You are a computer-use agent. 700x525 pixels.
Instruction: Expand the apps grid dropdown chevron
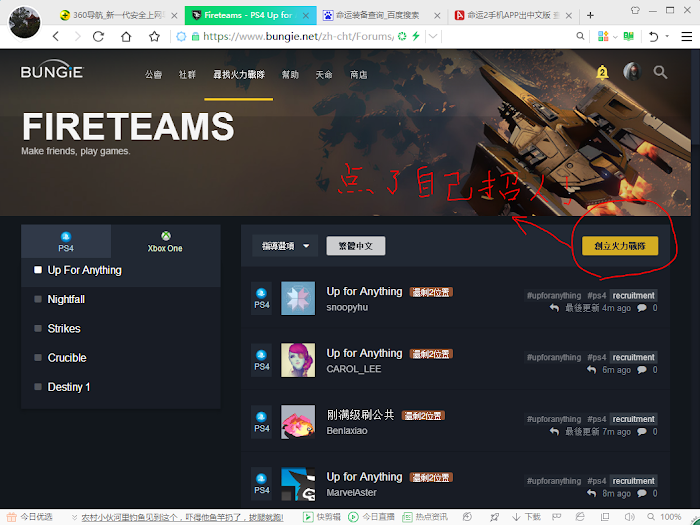[x=615, y=37]
